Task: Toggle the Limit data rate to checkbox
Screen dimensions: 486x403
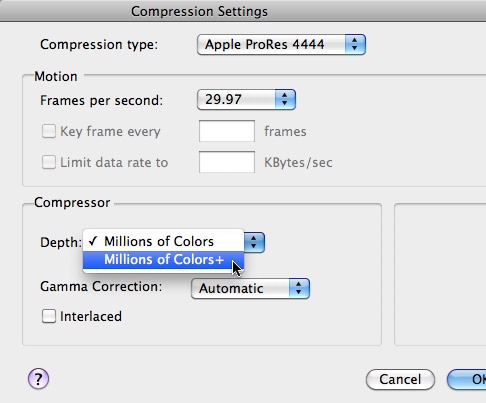Action: point(49,162)
